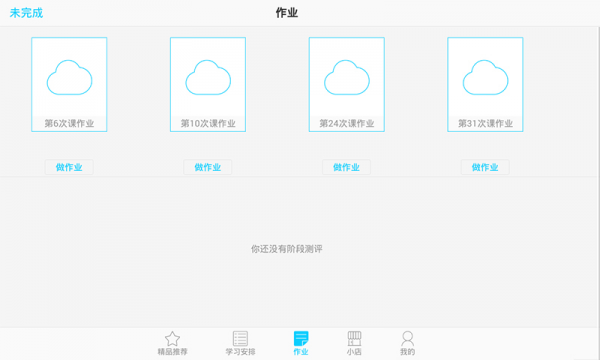Viewport: 600px width, 360px height.
Task: Tap 做作业 under 第6次课作业
Action: pyautogui.click(x=69, y=167)
